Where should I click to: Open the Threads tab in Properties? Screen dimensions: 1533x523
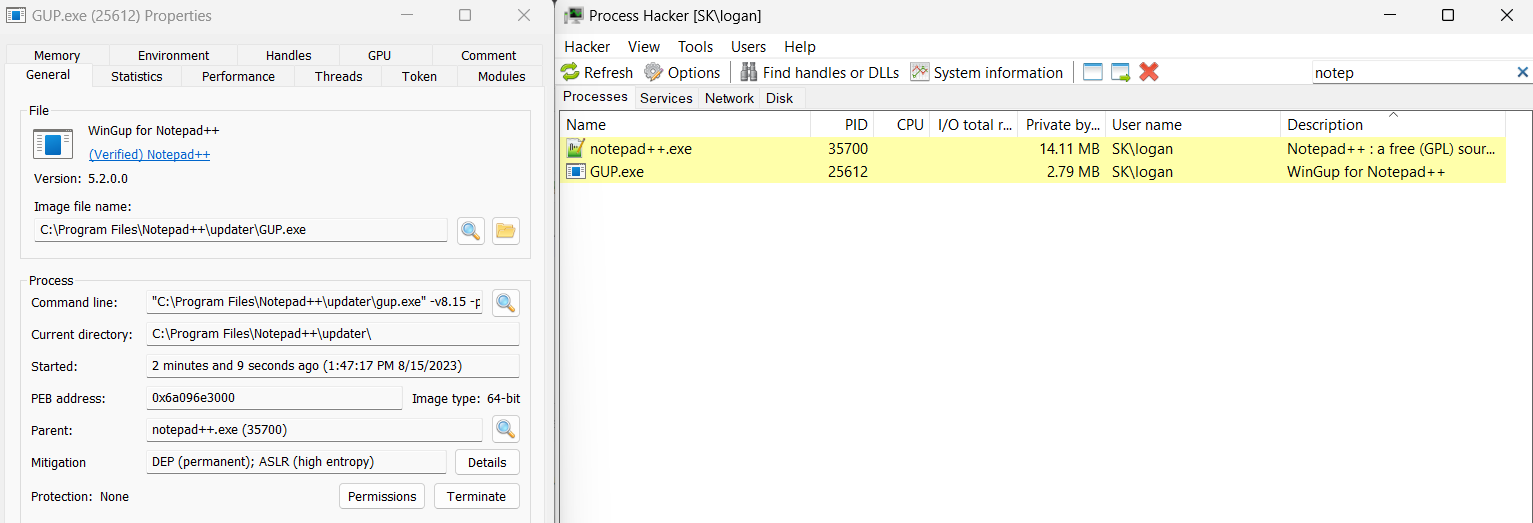coord(339,77)
